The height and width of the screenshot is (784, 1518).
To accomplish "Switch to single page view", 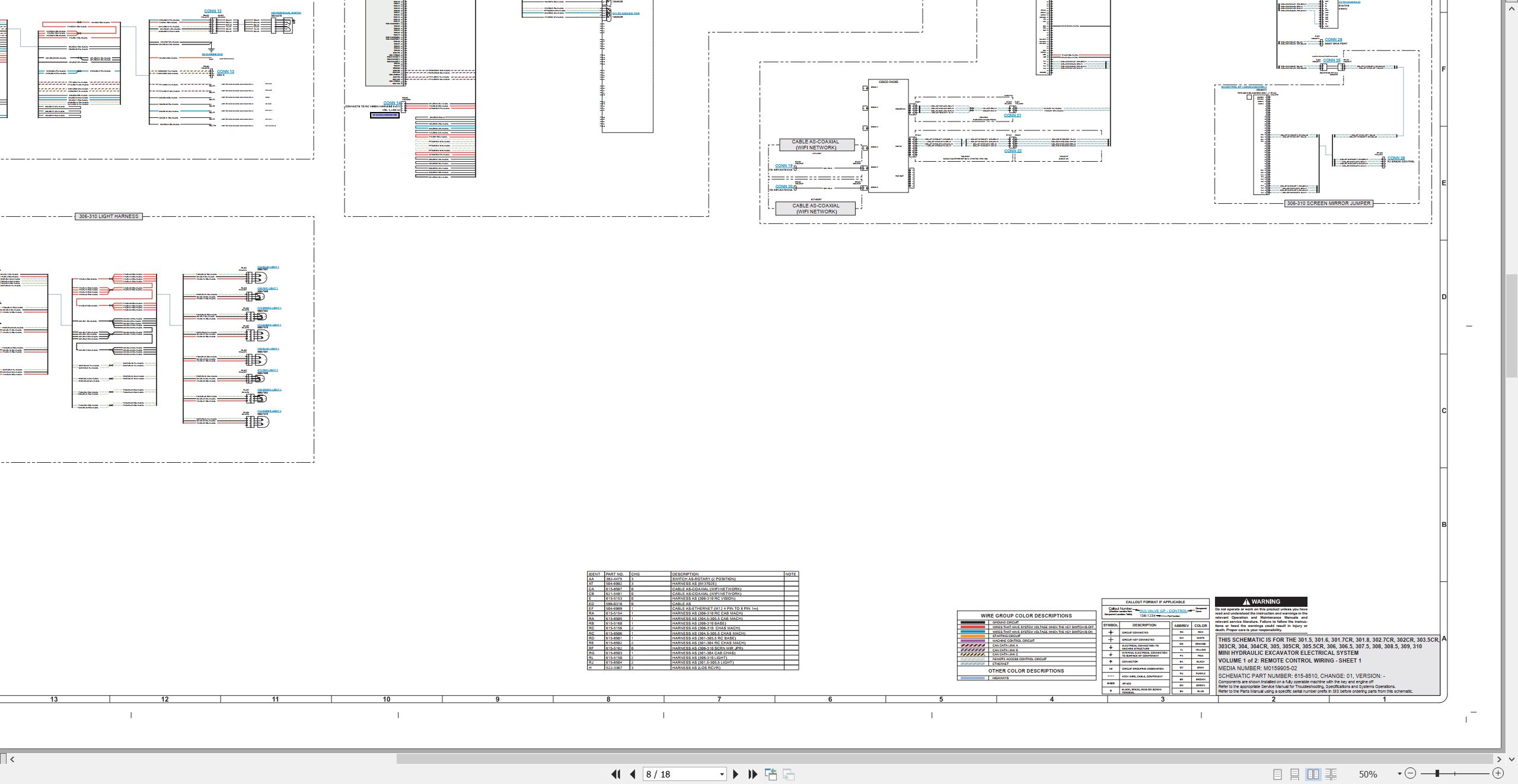I will click(1277, 774).
